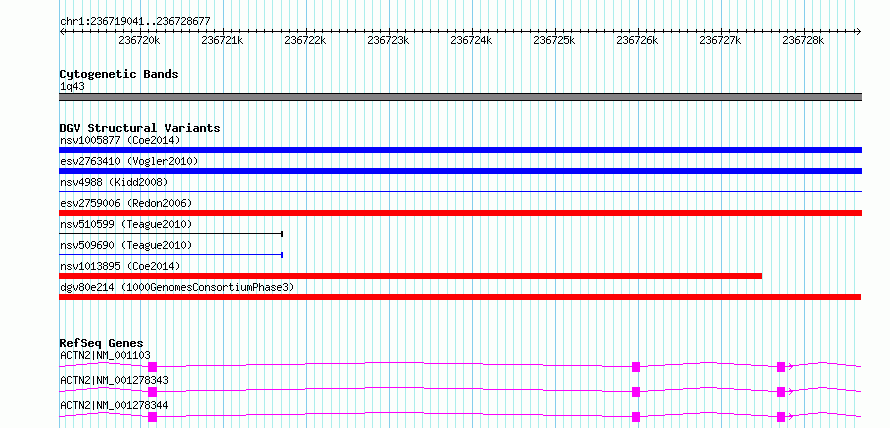Select the blue bar for nsv1005877
Image resolution: width=890 pixels, height=428 pixels.
coord(460,150)
